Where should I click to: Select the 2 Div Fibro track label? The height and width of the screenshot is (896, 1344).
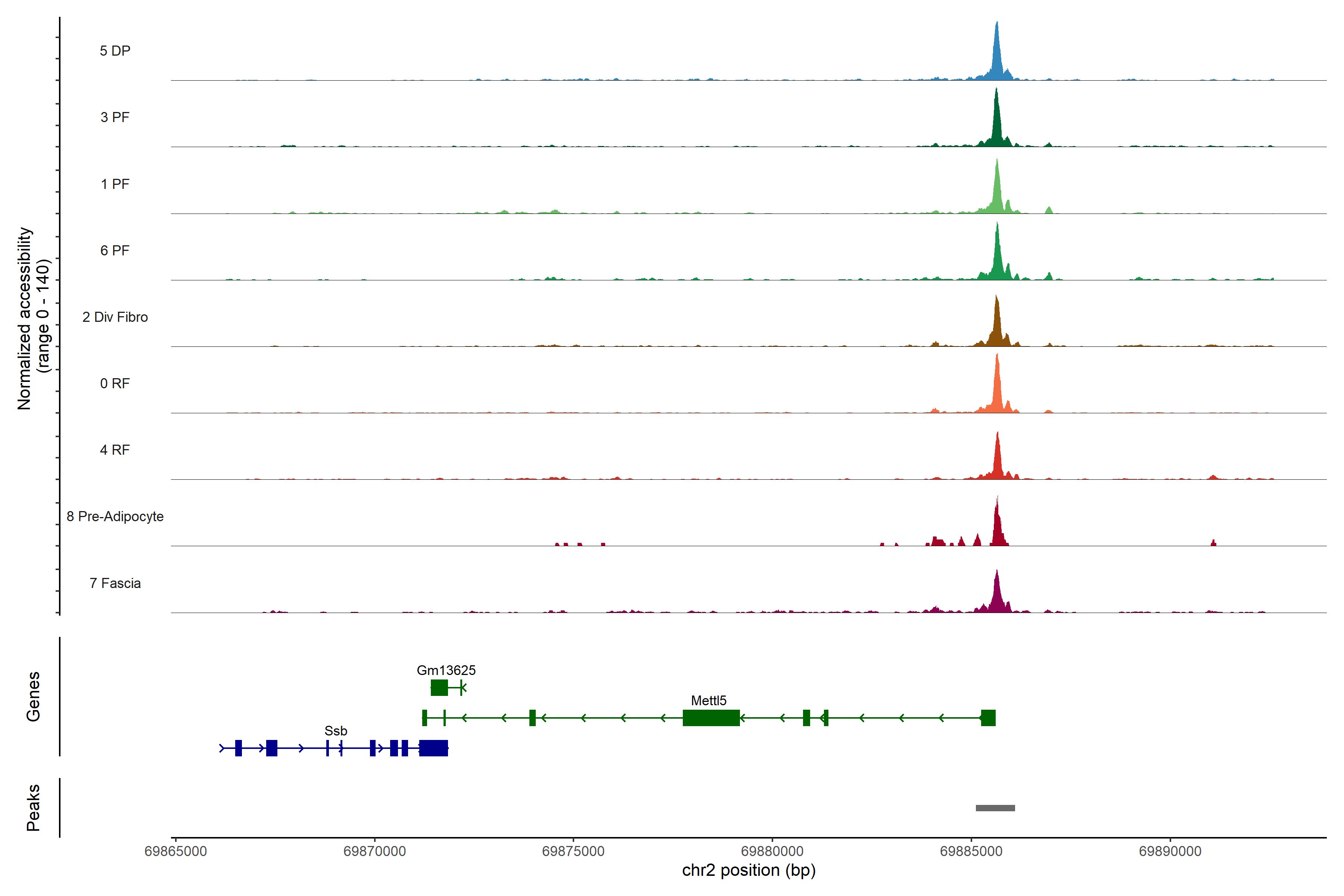(x=115, y=317)
